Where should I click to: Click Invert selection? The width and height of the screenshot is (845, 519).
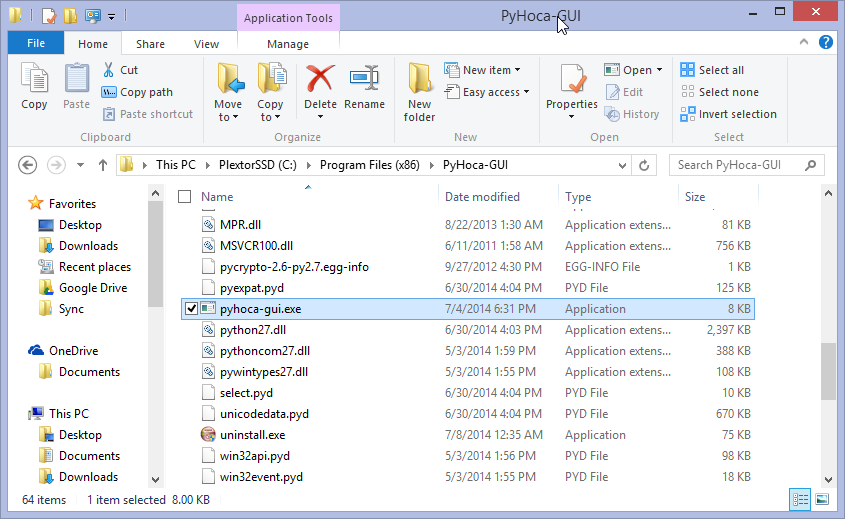click(729, 114)
